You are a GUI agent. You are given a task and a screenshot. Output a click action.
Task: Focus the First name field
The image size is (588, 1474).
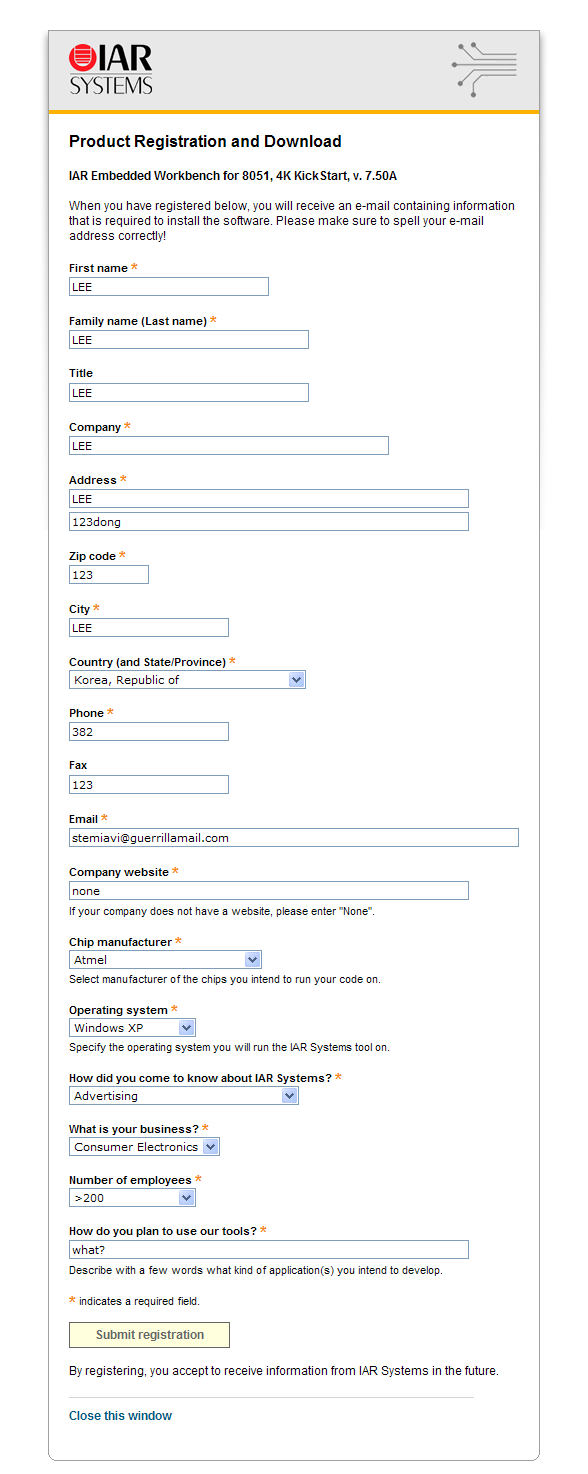(169, 287)
